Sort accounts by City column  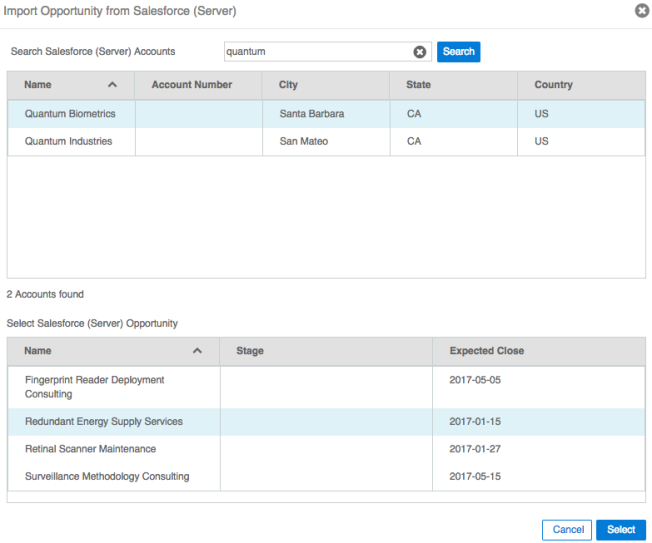288,85
